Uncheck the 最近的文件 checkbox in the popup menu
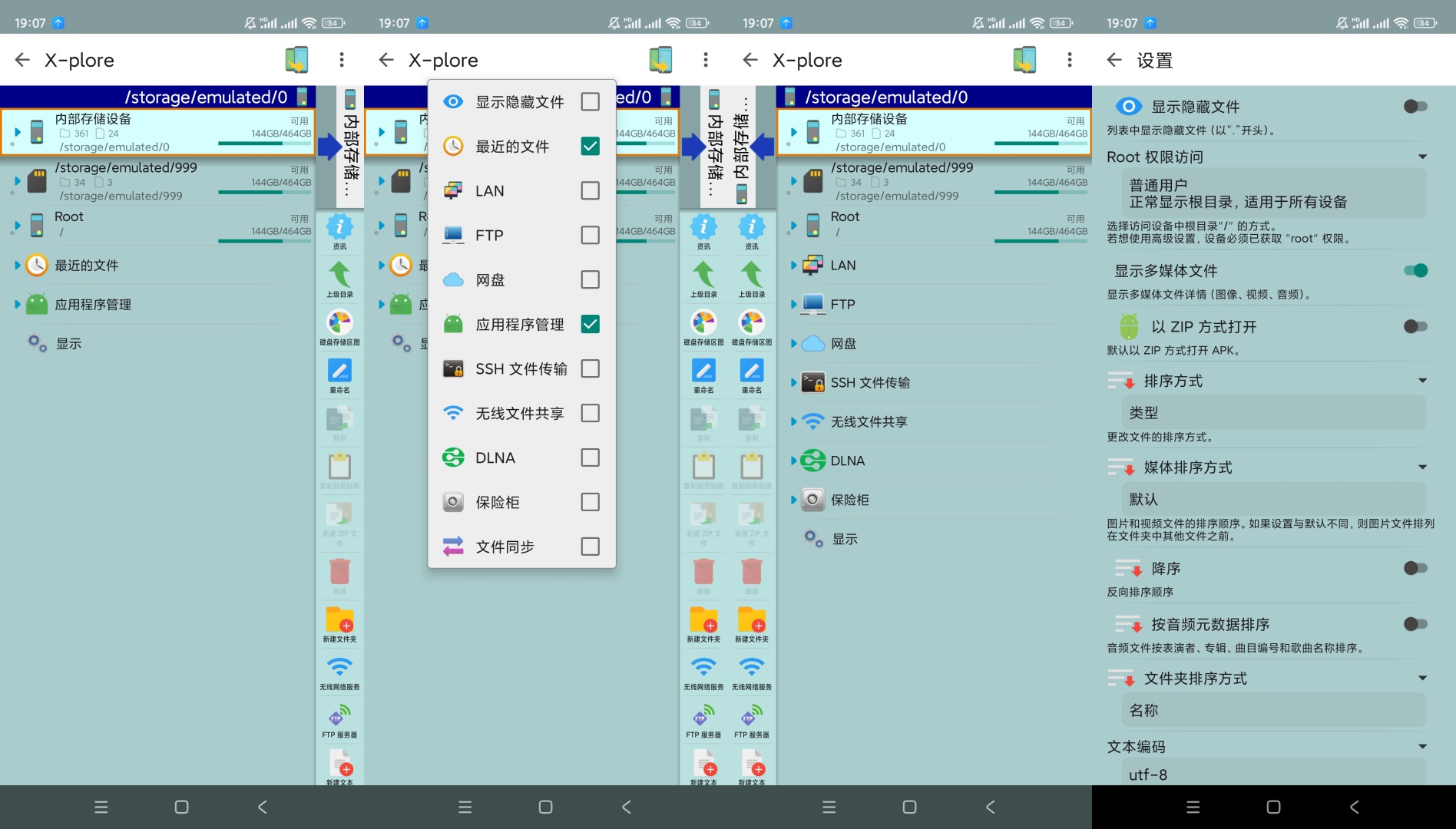 coord(590,147)
